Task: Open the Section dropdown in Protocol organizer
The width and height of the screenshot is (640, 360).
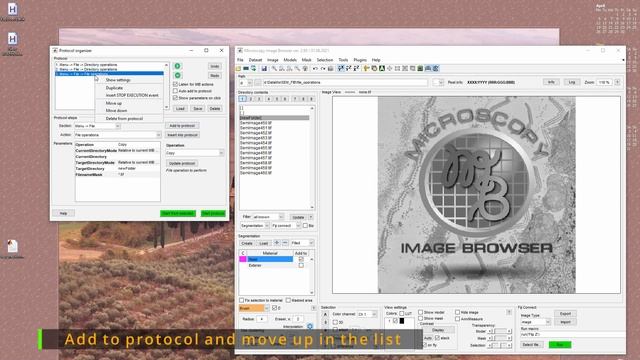Action: pos(97,126)
